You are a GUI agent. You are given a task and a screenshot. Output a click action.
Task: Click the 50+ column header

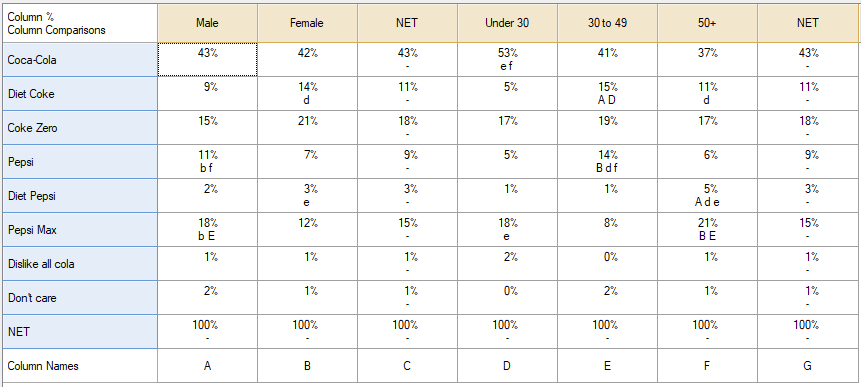pyautogui.click(x=707, y=23)
